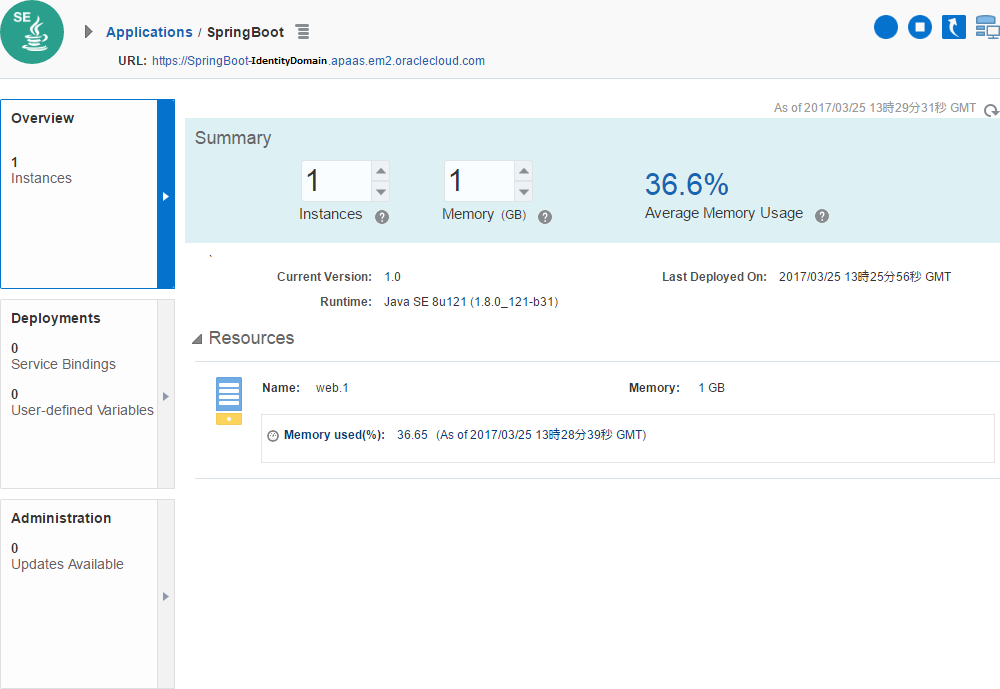The image size is (1000, 689).
Task: Click the Memory used(%) label
Action: 334,435
